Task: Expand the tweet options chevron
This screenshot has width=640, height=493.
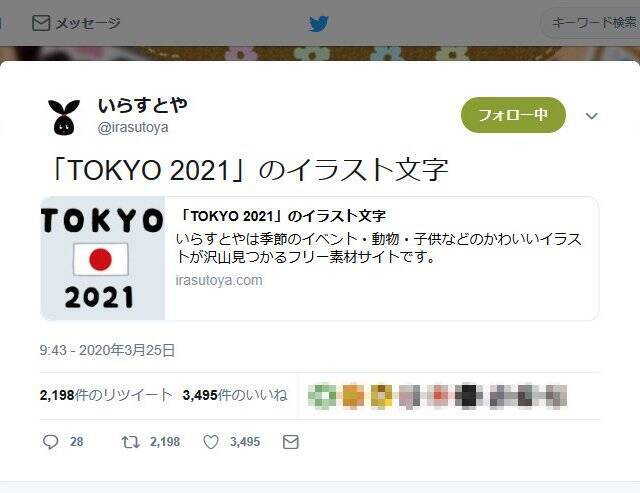Action: (x=591, y=116)
